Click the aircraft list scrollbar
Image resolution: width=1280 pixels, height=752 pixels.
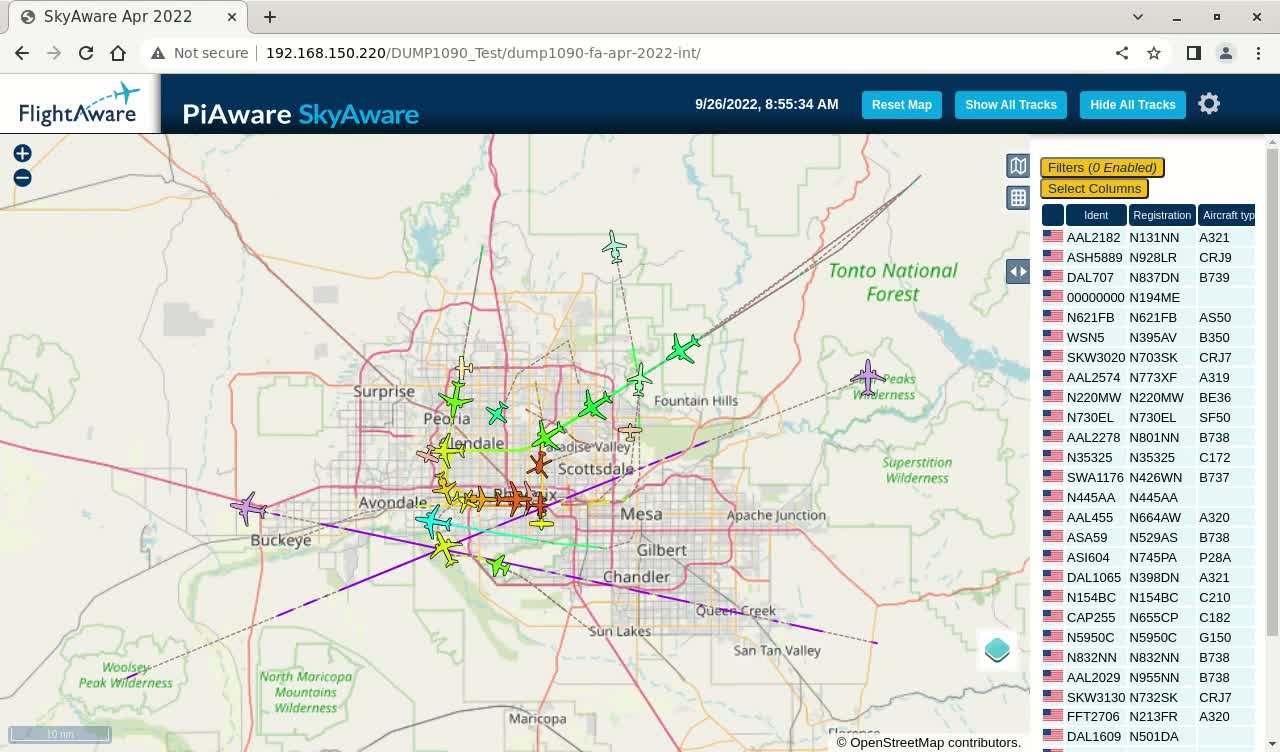coord(1272,390)
